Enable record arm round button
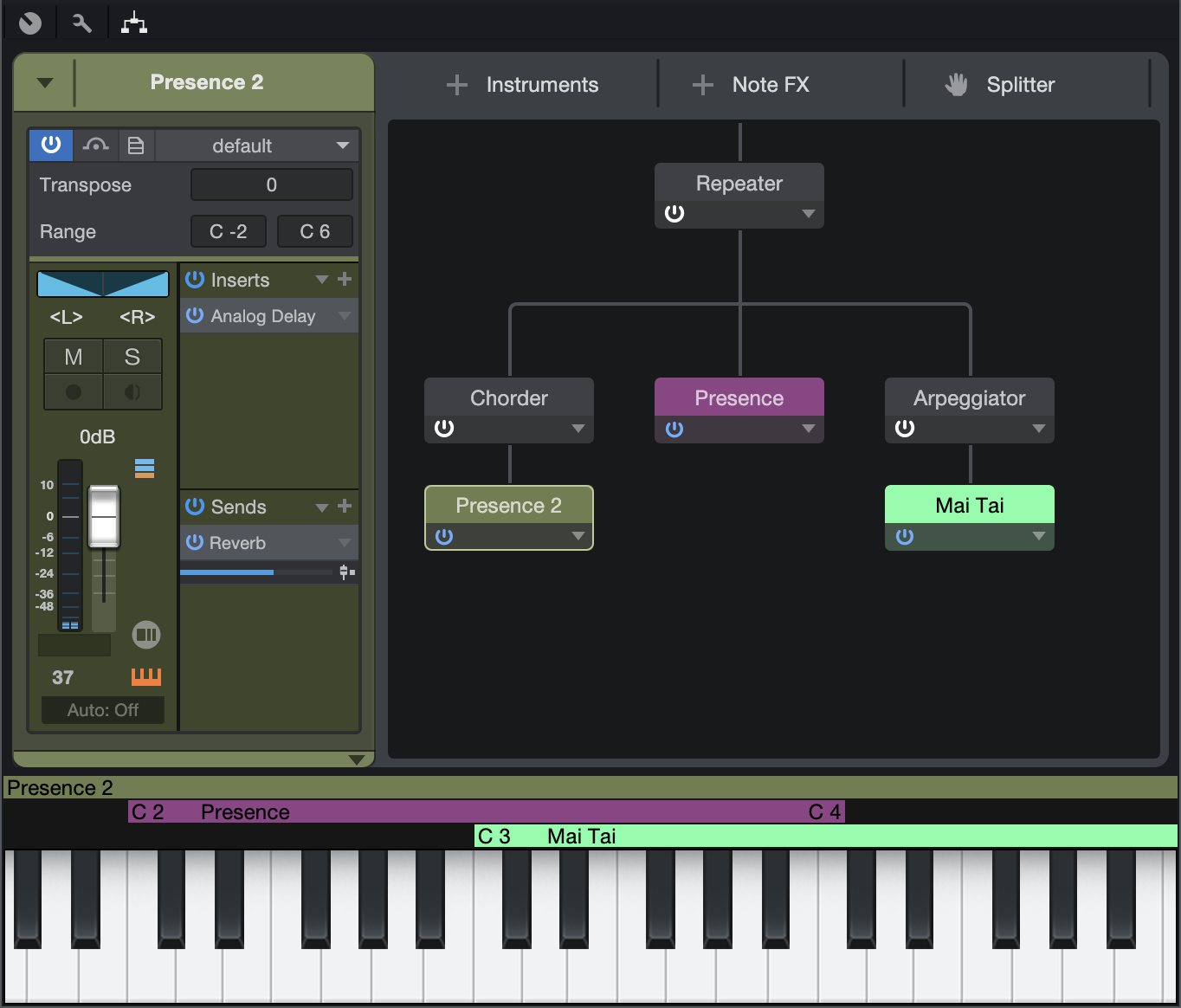The width and height of the screenshot is (1181, 1008). [74, 392]
